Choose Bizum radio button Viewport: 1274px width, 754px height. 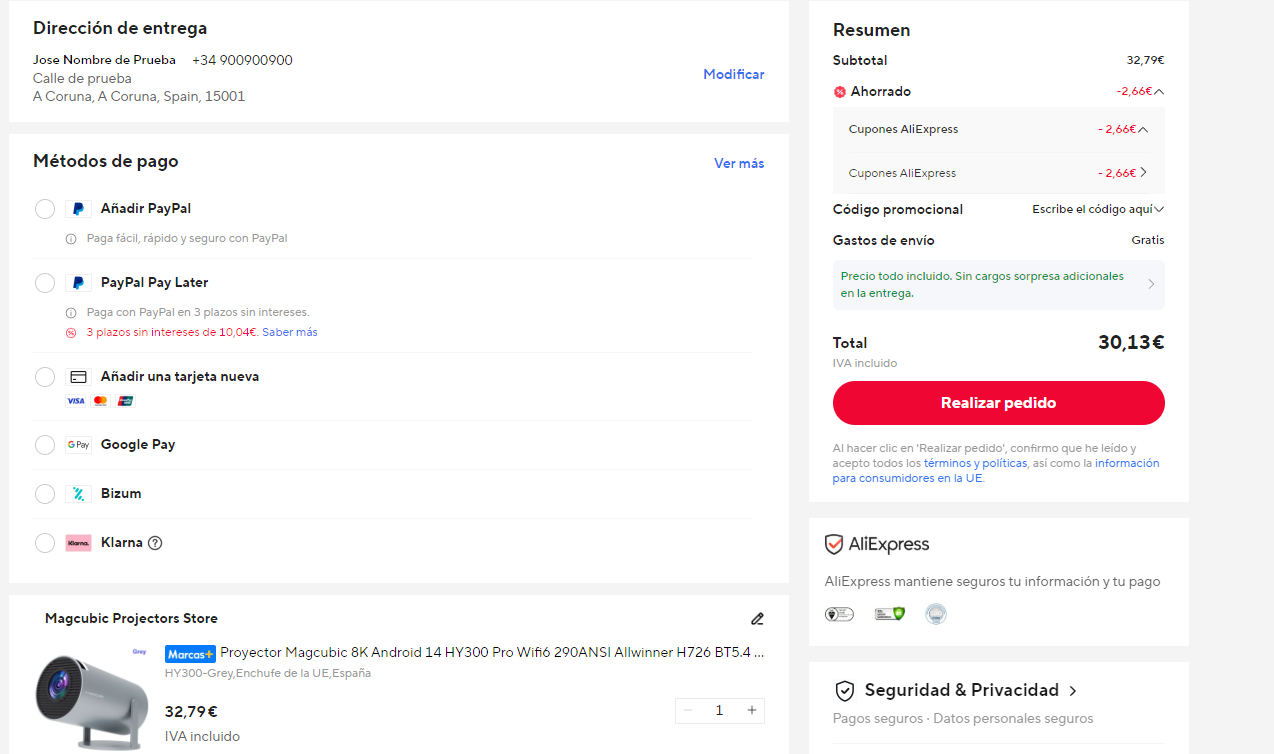pos(45,494)
